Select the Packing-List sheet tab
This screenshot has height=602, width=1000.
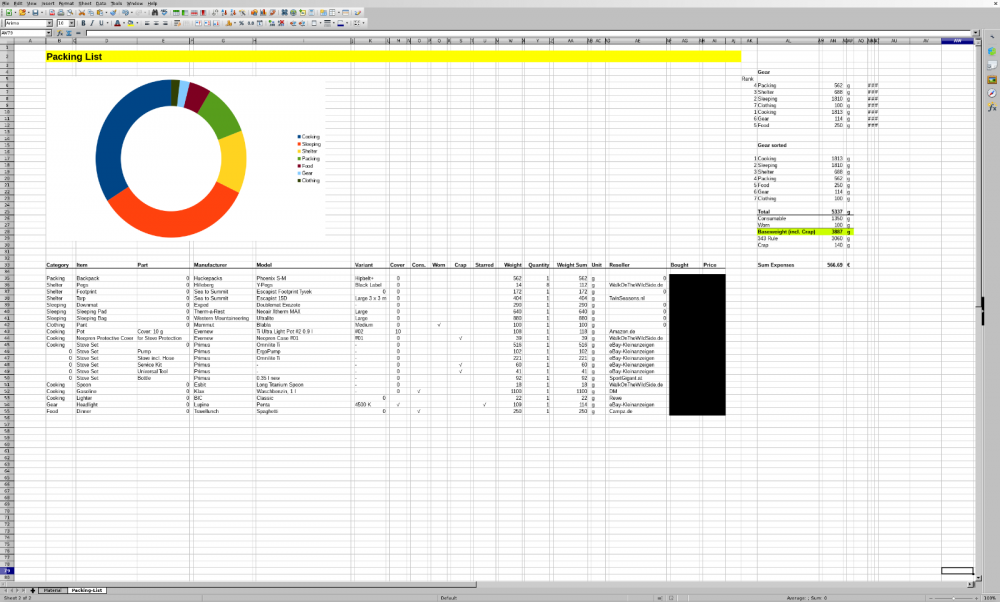pyautogui.click(x=87, y=590)
